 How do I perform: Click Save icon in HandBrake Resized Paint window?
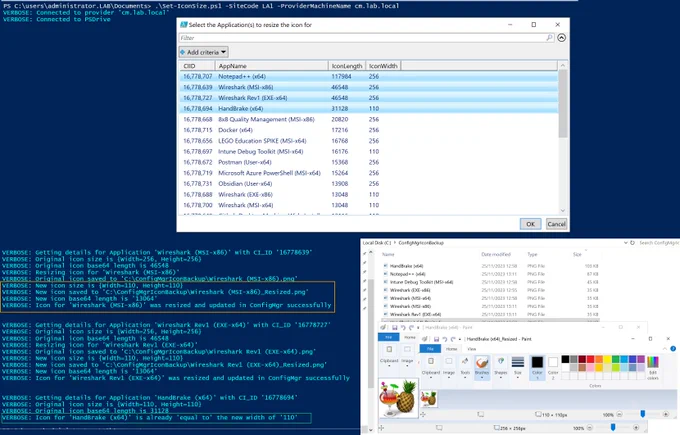click(x=436, y=339)
